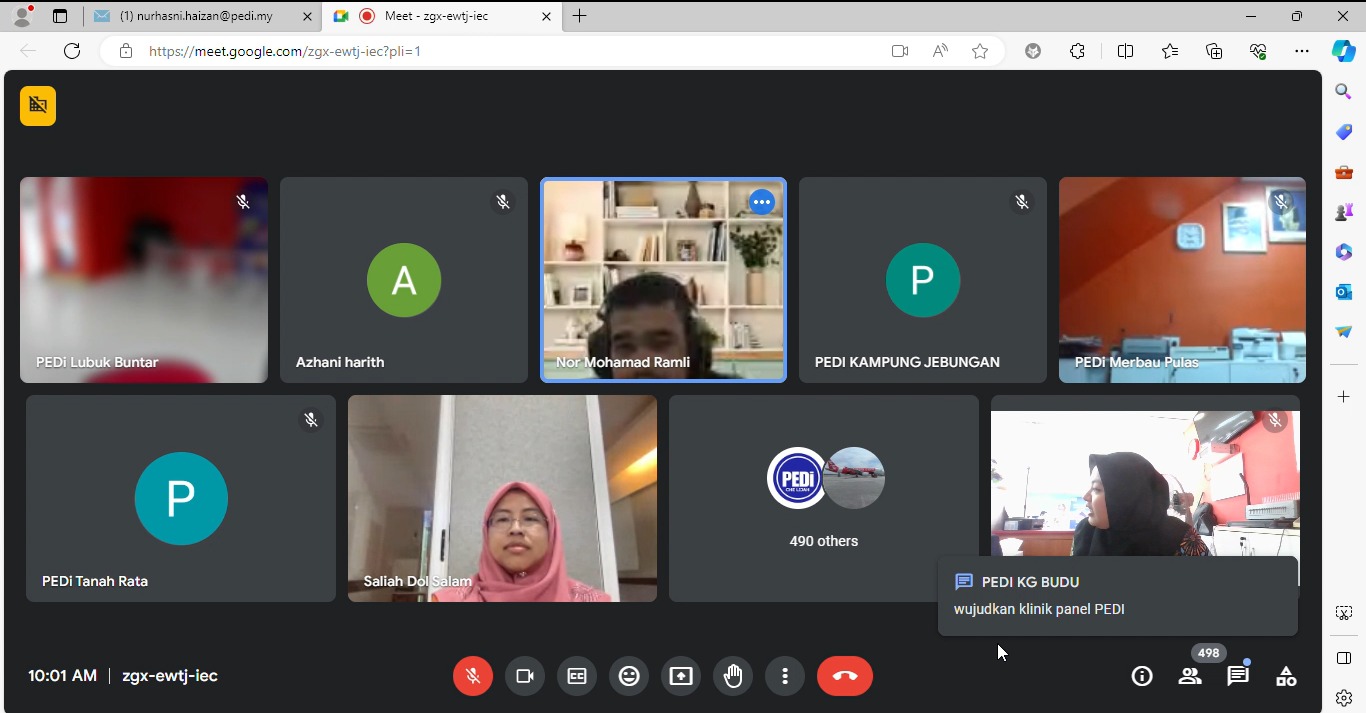Select the Azhani harith participant tile
The width and height of the screenshot is (1366, 713).
click(x=404, y=280)
